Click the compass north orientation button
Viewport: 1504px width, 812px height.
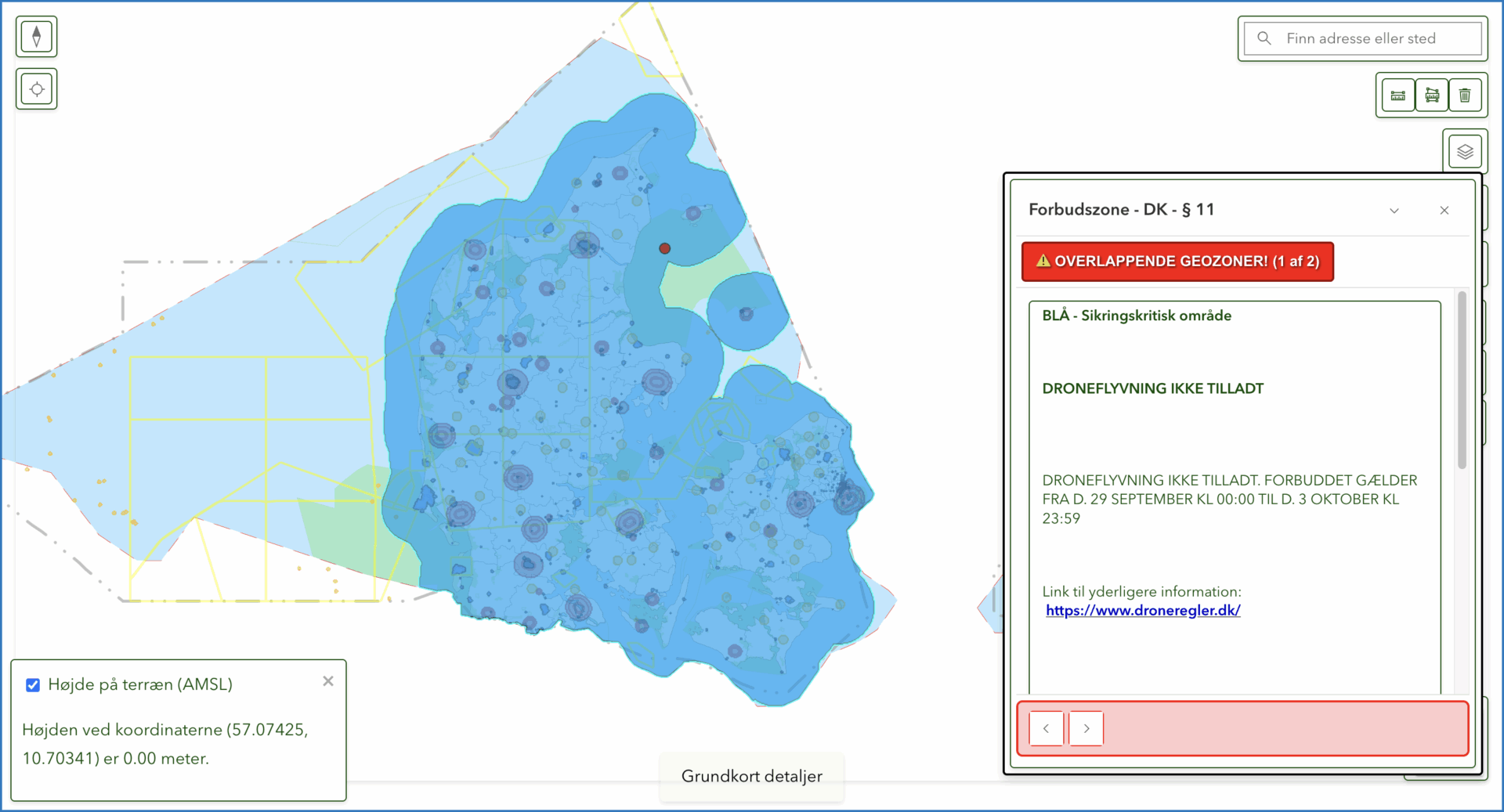37,37
